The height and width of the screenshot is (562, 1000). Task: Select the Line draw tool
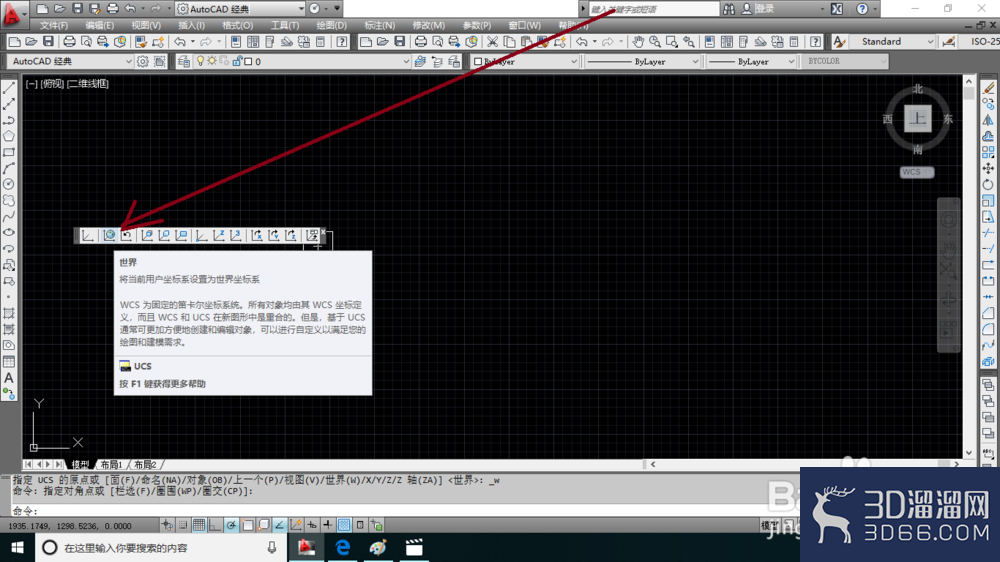click(x=9, y=87)
